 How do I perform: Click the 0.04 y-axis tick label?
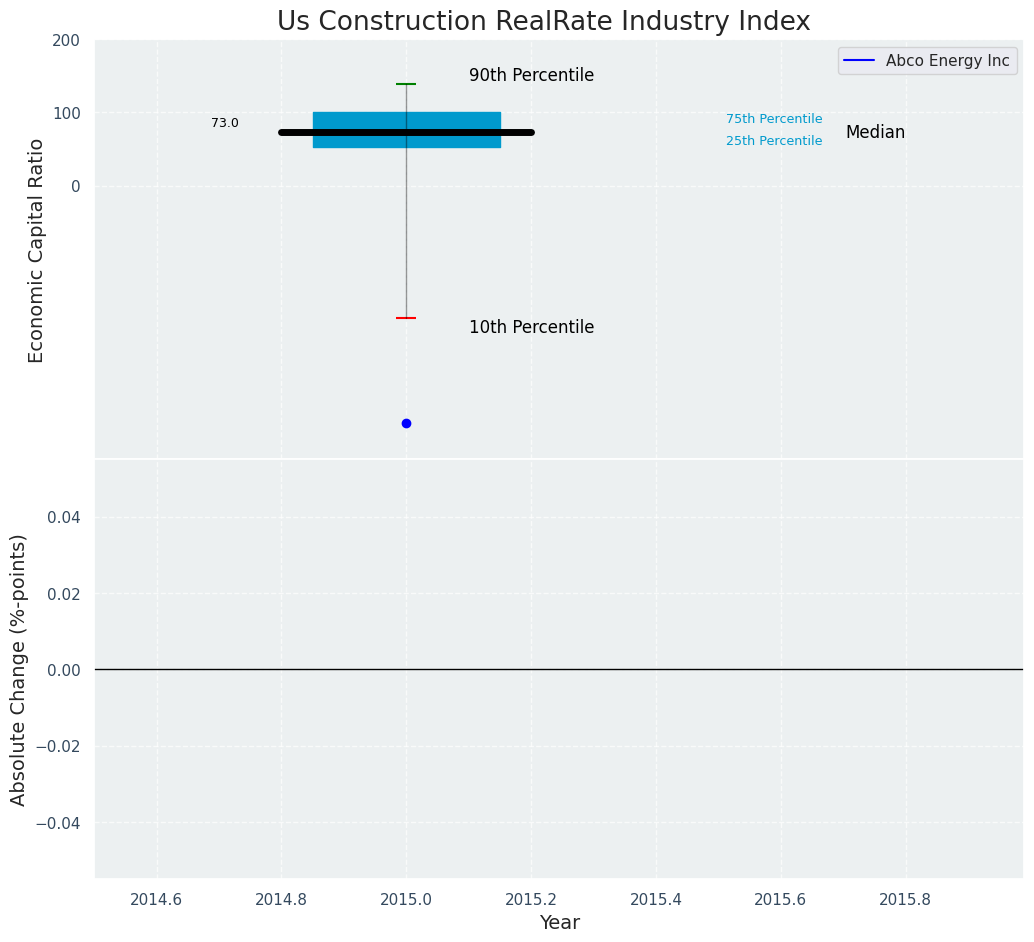click(x=64, y=517)
